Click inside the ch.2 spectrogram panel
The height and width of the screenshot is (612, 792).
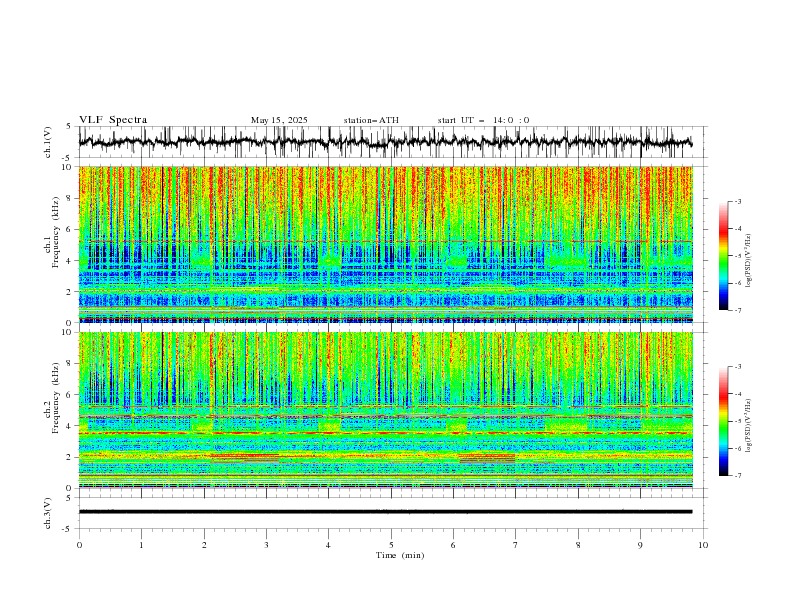click(385, 410)
